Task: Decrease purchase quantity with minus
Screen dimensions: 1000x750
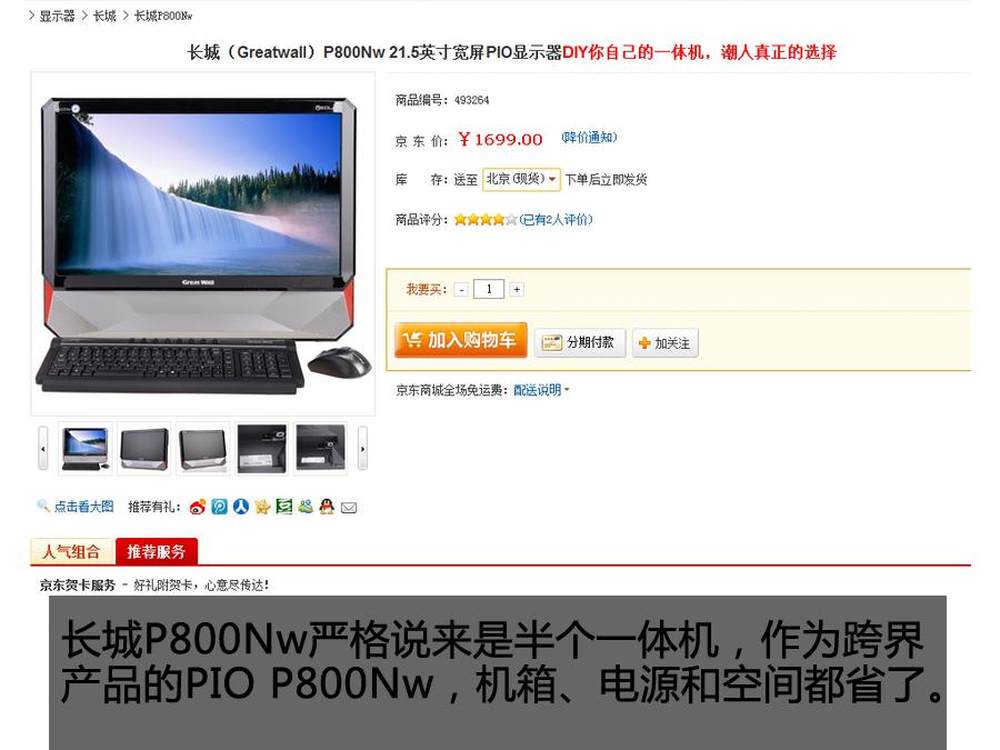Action: [x=462, y=290]
